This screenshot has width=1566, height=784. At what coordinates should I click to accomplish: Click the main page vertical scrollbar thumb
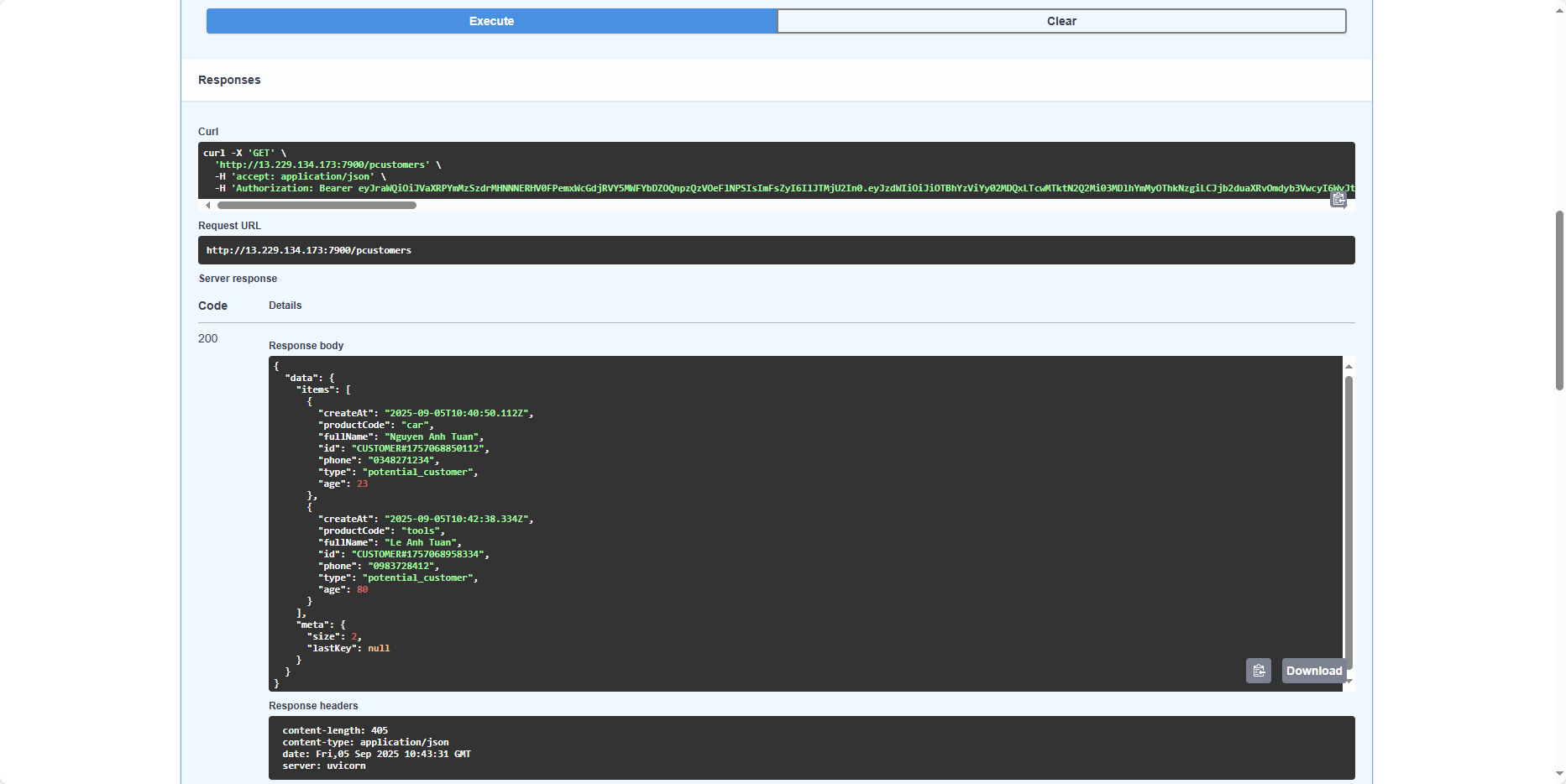click(x=1559, y=300)
